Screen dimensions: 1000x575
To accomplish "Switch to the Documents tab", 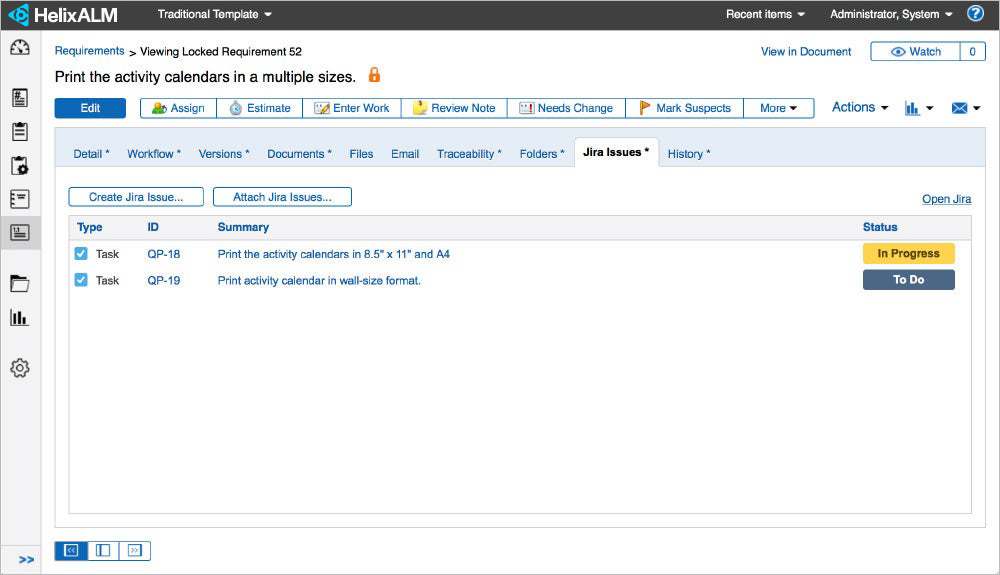I will coord(299,154).
